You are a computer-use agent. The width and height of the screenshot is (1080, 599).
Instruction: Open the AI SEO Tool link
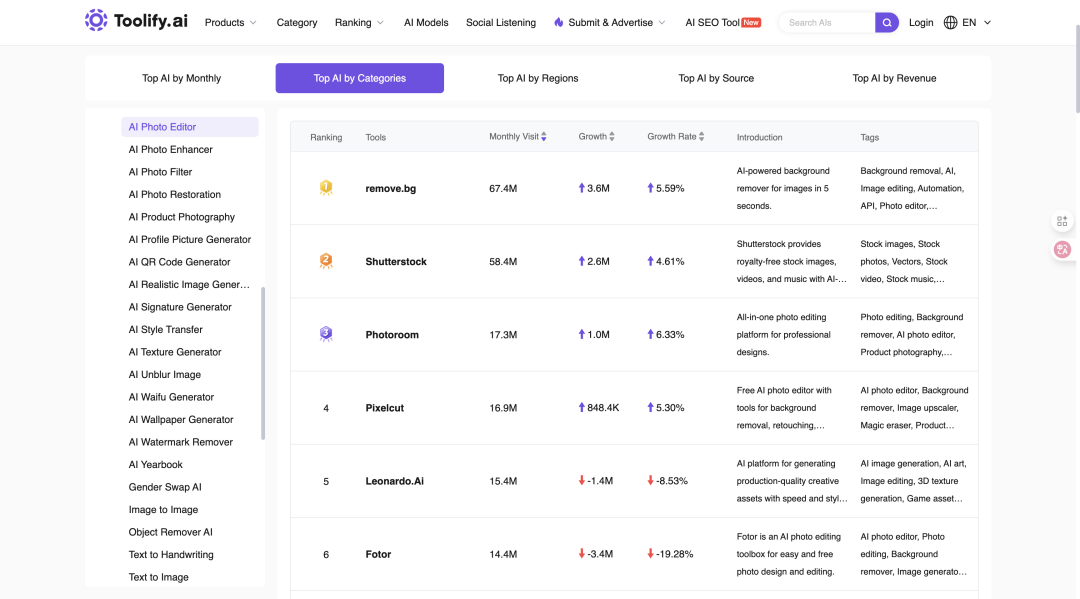(712, 23)
